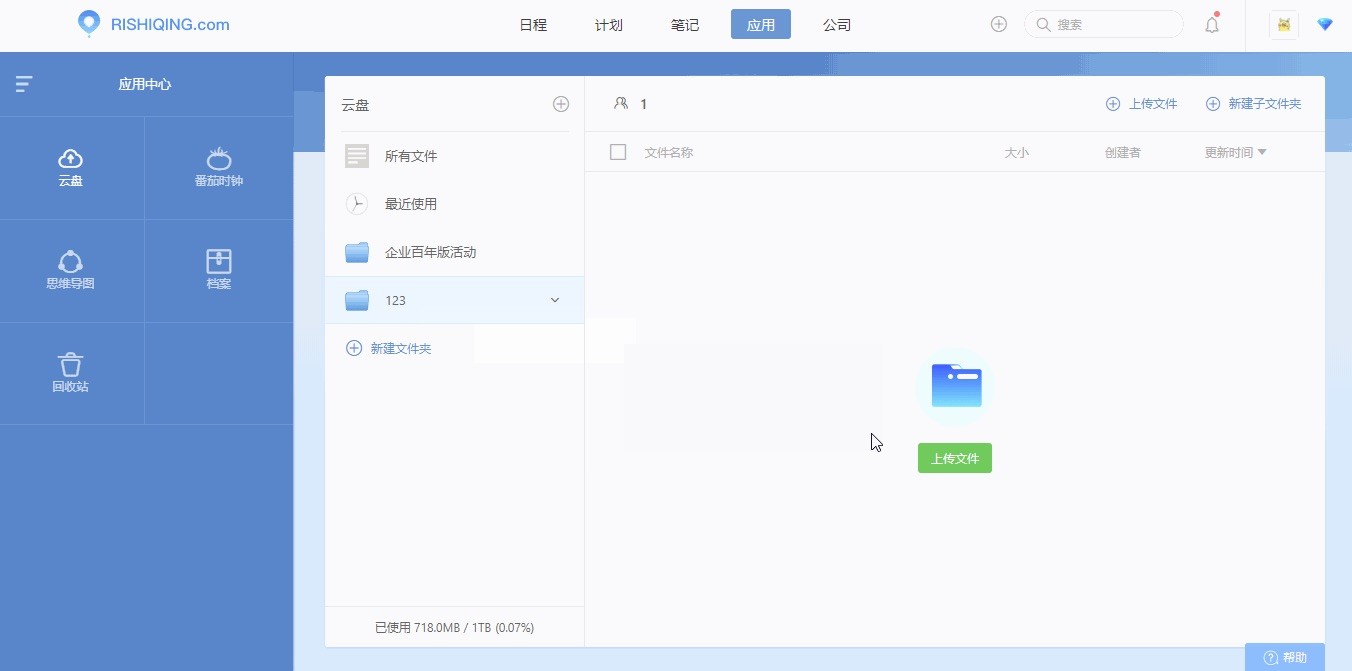Click the 大小 column header

pyautogui.click(x=1016, y=153)
